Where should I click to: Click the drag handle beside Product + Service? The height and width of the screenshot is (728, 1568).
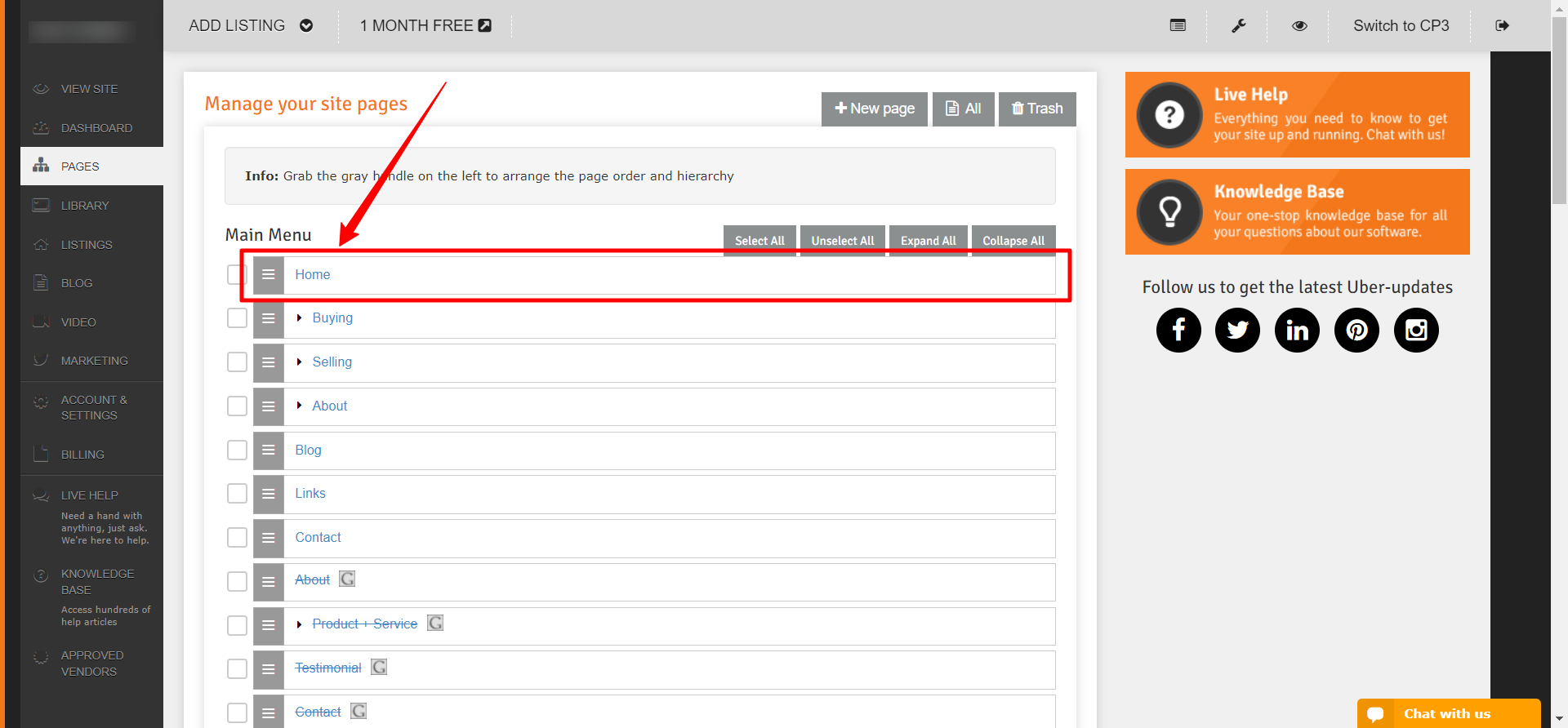(269, 626)
